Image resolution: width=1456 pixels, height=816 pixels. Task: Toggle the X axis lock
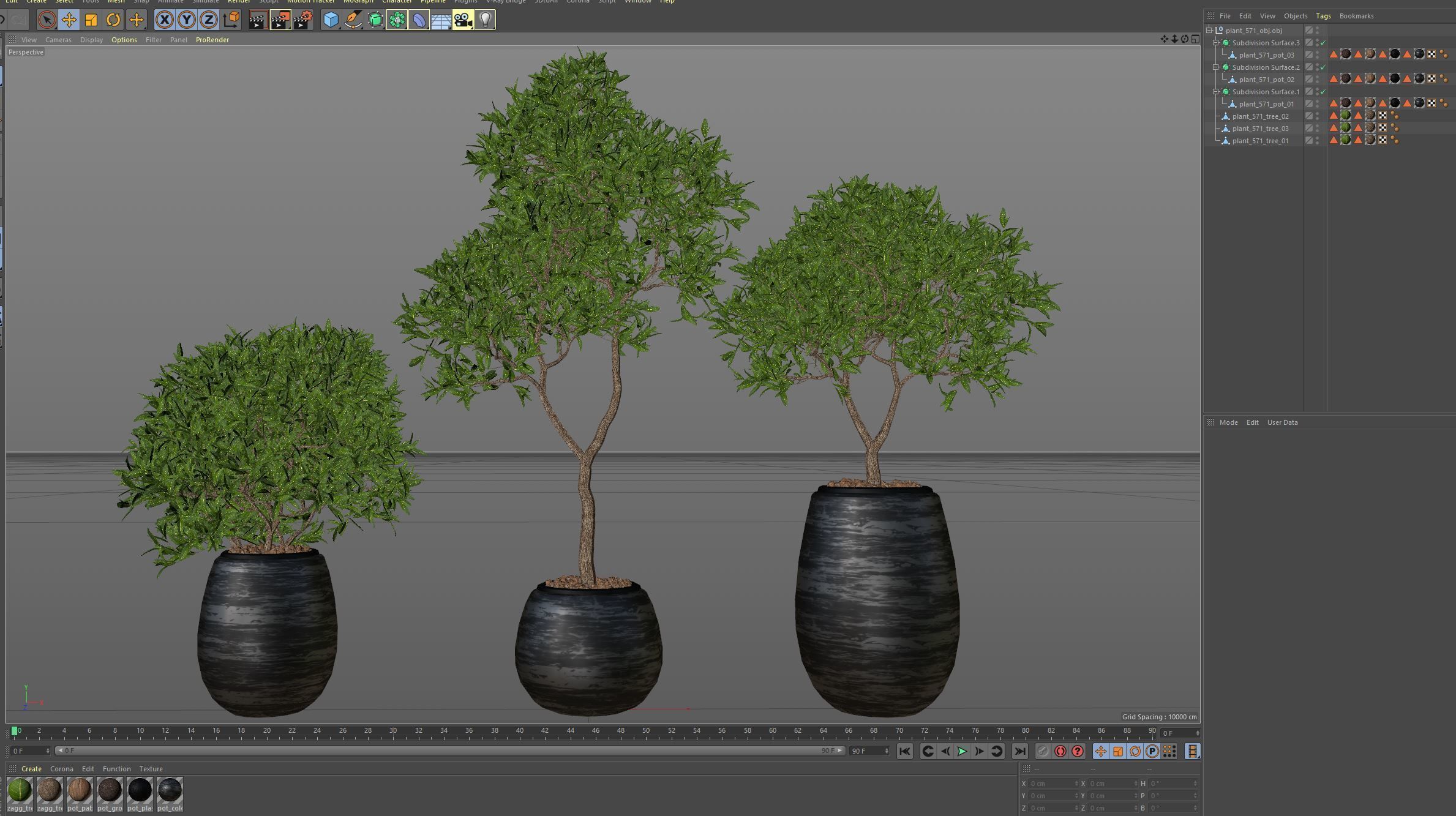click(x=164, y=20)
